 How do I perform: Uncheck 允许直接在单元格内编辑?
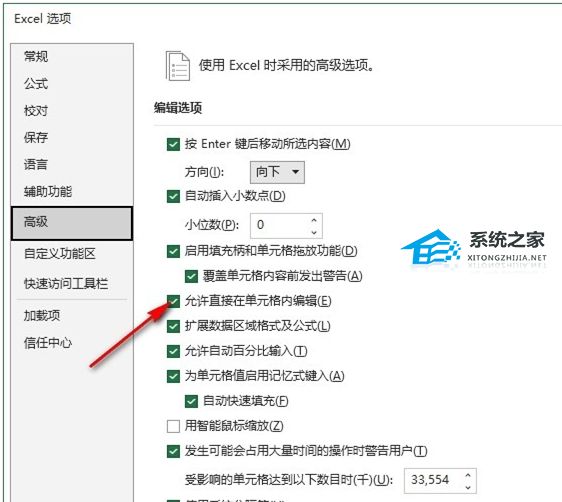(173, 301)
